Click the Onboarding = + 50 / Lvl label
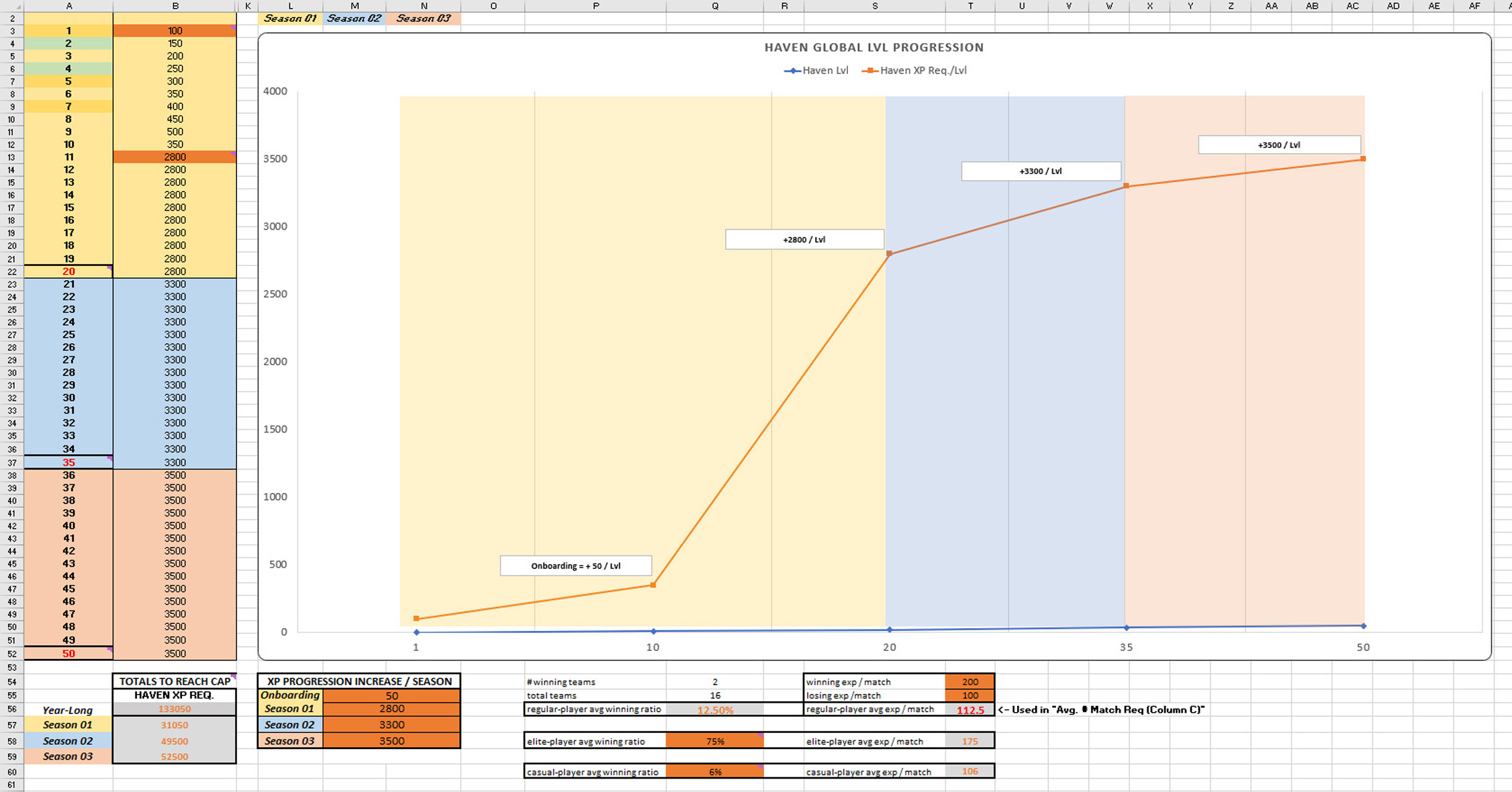Screen dimensions: 1512x792 (575, 566)
